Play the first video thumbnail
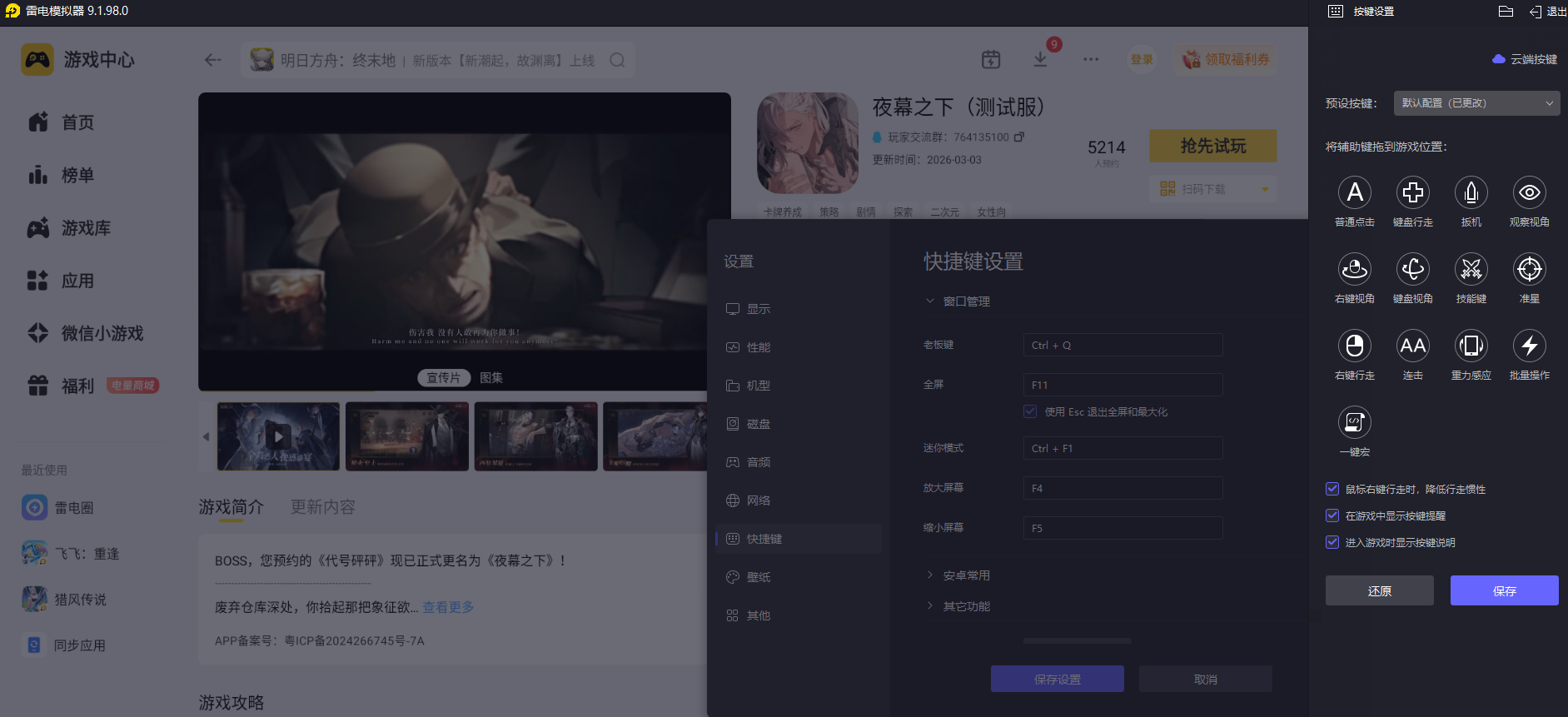 click(278, 436)
